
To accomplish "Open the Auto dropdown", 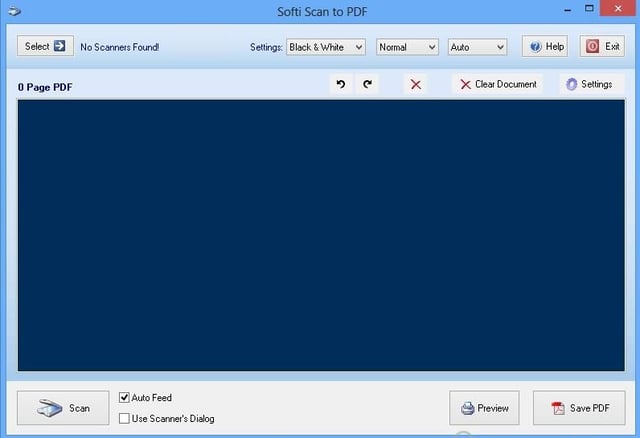I will (x=478, y=47).
